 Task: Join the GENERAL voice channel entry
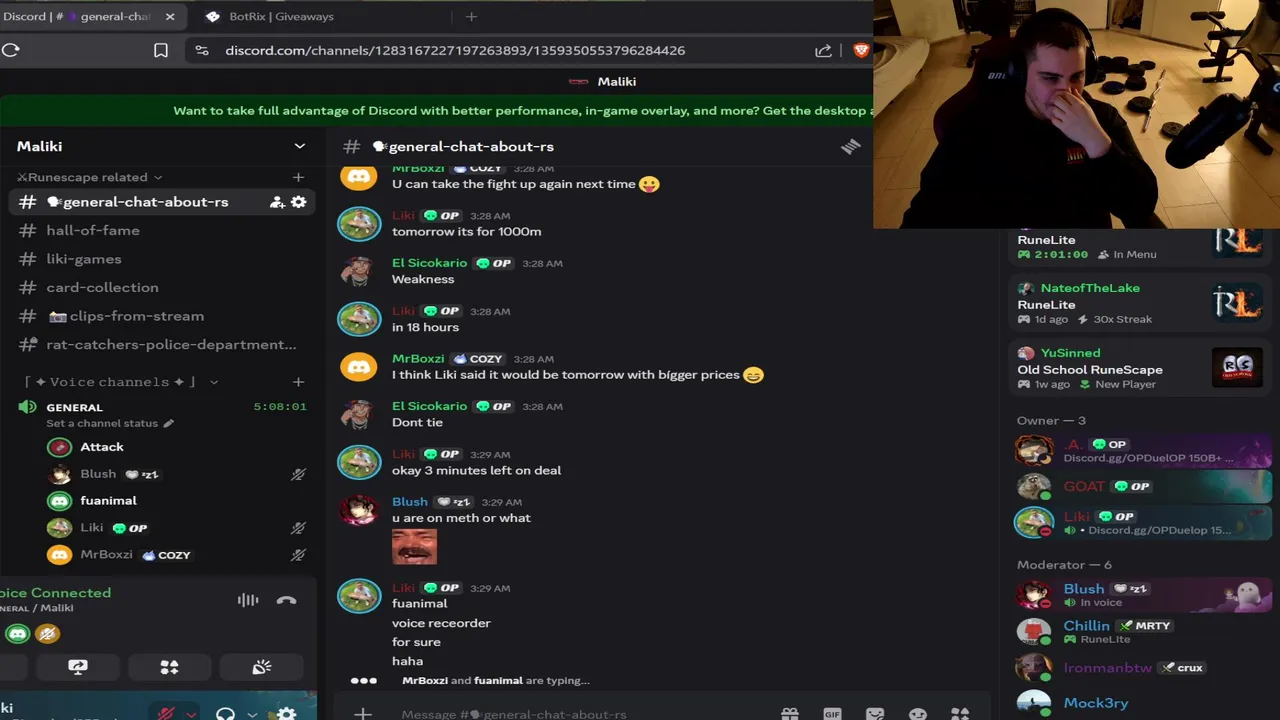(x=74, y=407)
